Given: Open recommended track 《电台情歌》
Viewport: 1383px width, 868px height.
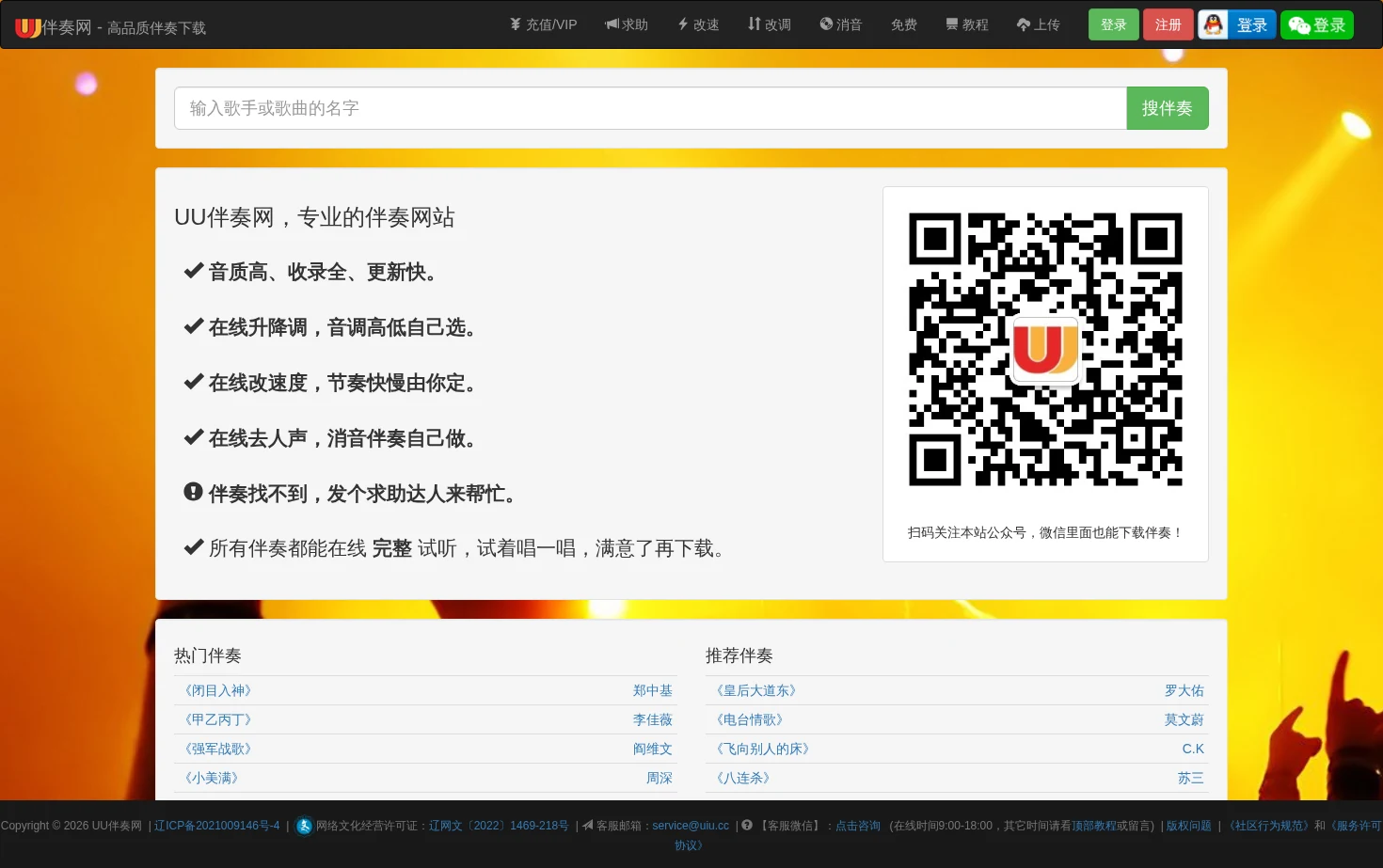Looking at the screenshot, I should [x=749, y=719].
